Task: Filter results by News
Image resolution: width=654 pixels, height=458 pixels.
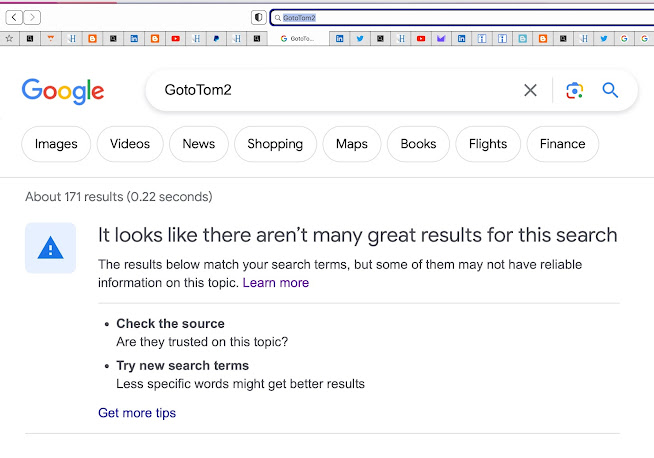Action: coord(199,144)
